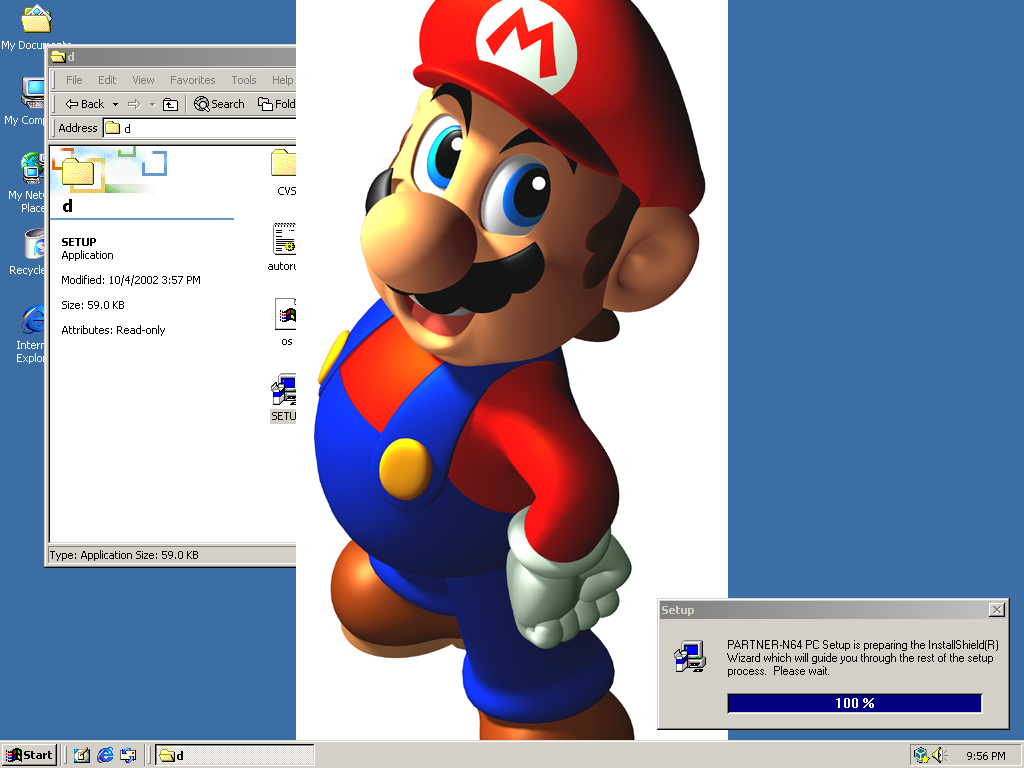This screenshot has height=768, width=1024.
Task: Show the Folders pane in Explorer
Action: click(x=276, y=104)
